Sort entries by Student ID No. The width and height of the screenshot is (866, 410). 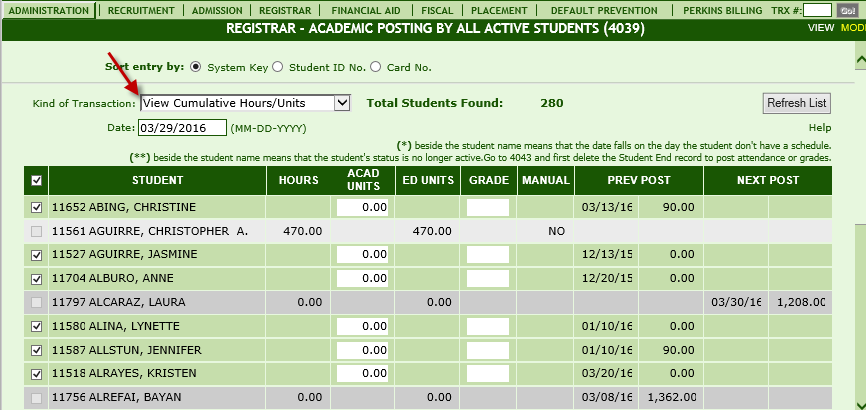pos(278,67)
